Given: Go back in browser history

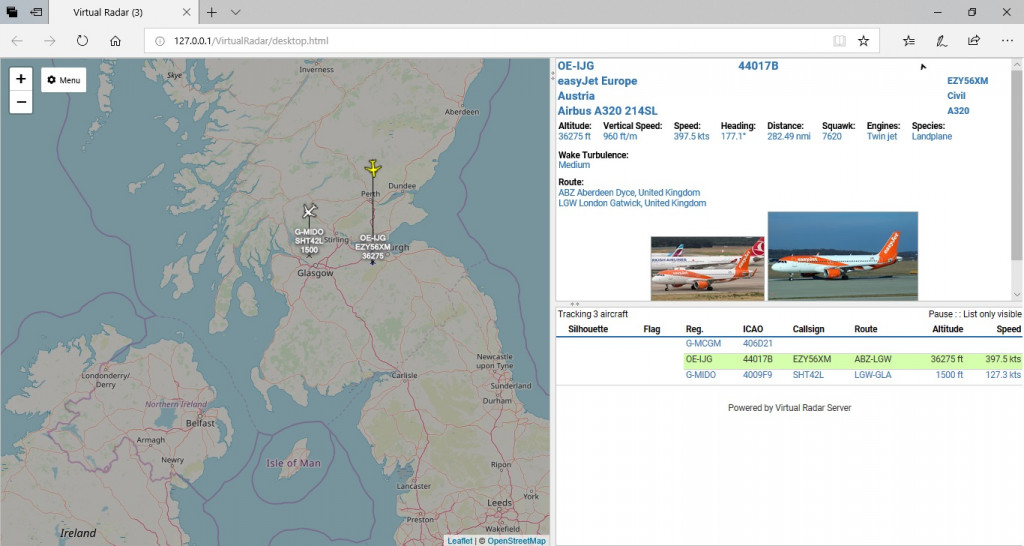Looking at the screenshot, I should pyautogui.click(x=17, y=40).
